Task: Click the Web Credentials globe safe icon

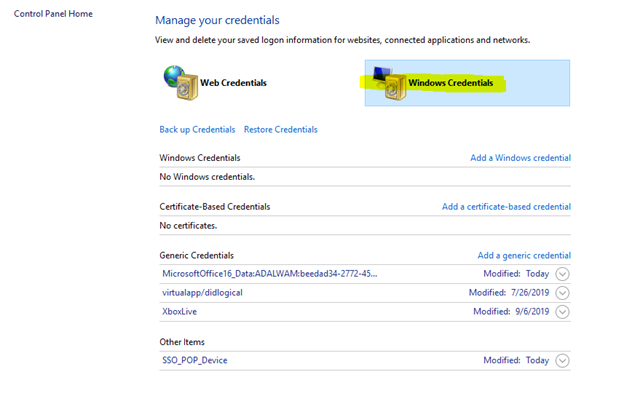Action: pos(179,82)
